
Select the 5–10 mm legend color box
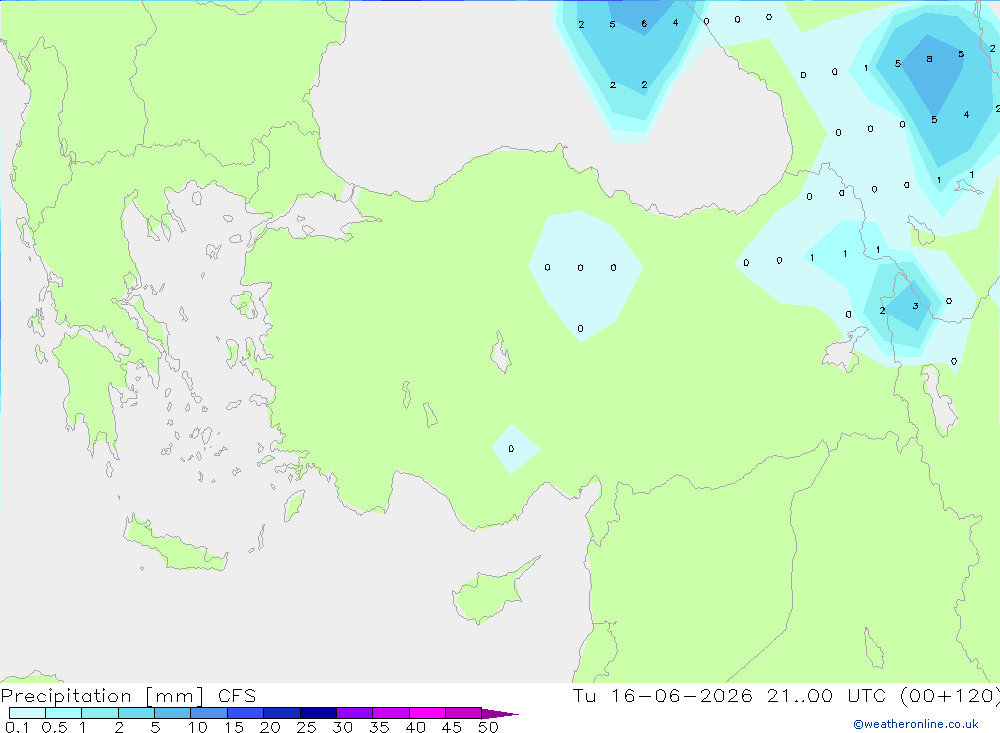[x=173, y=713]
